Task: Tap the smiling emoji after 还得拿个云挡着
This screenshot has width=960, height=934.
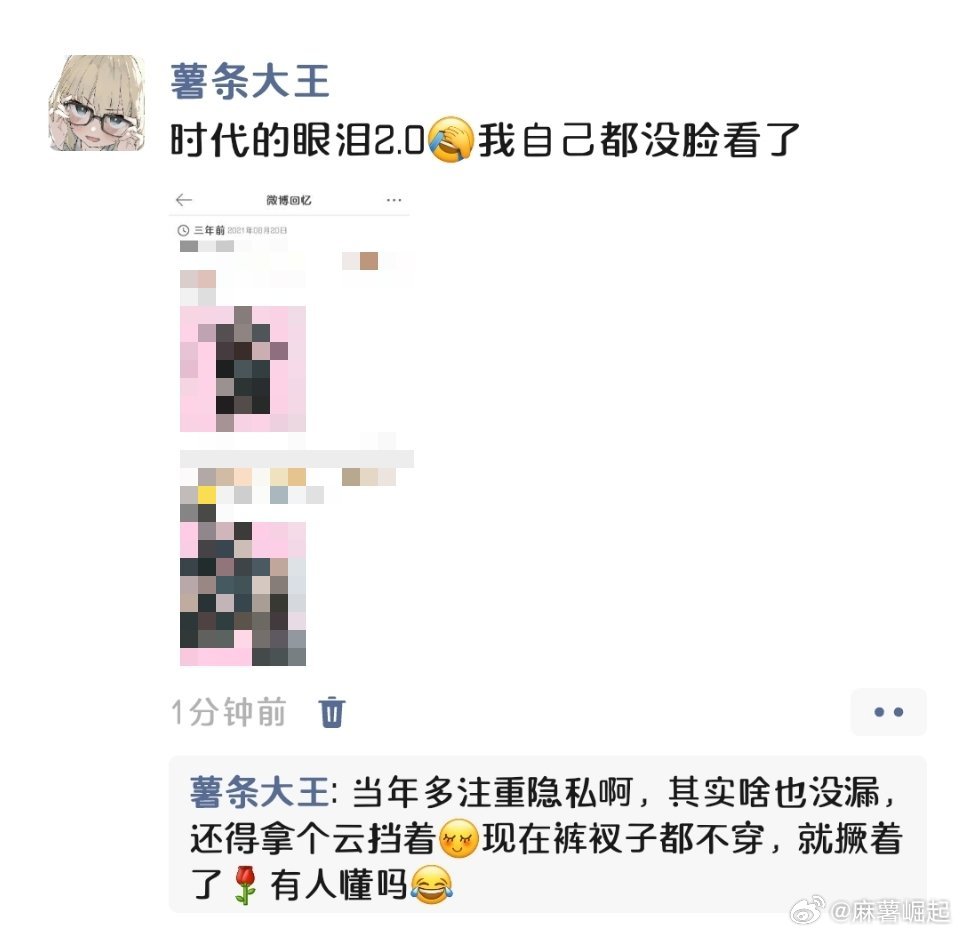Action: [x=457, y=838]
